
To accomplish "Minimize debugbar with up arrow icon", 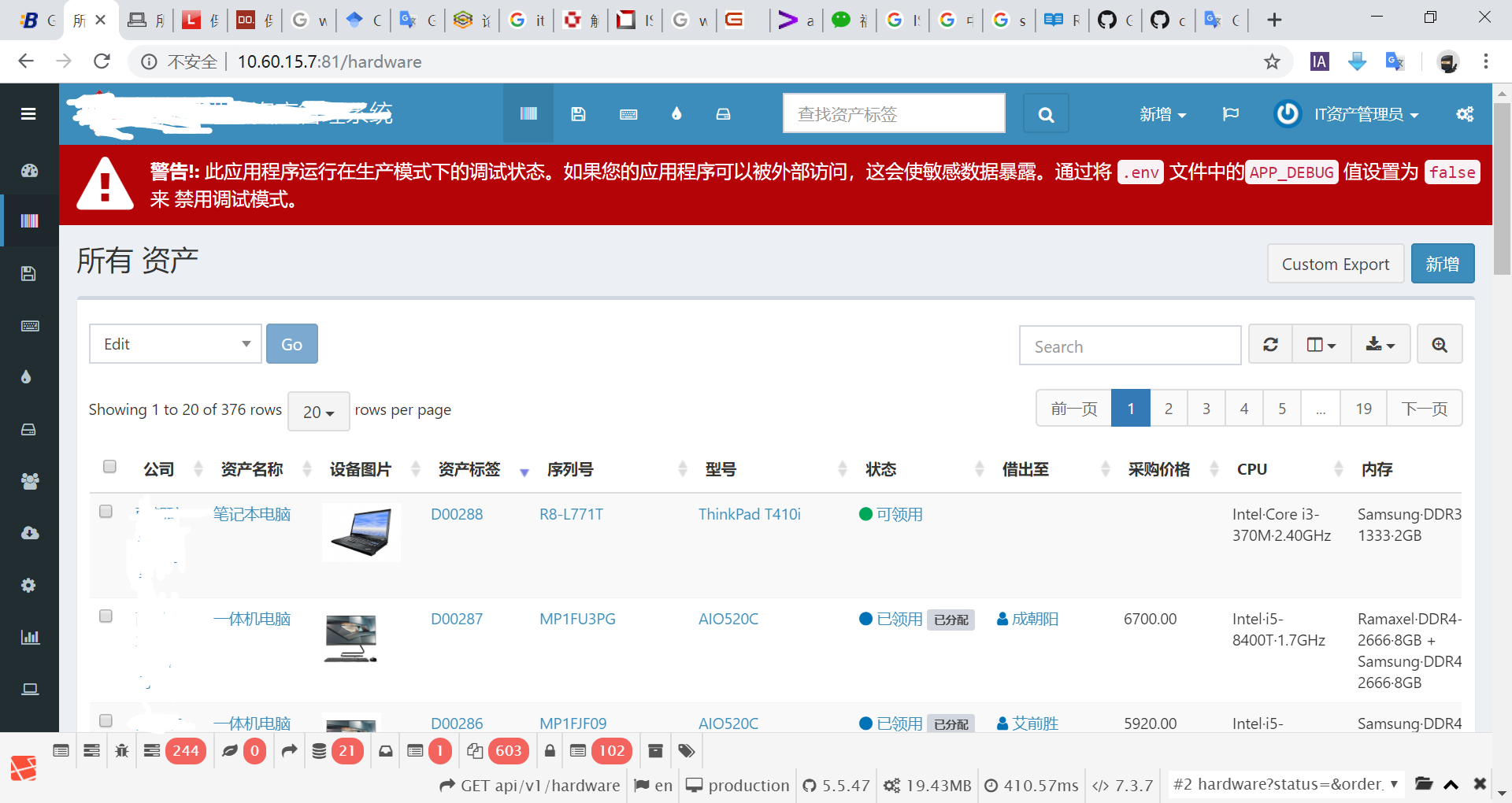I will click(x=1451, y=784).
